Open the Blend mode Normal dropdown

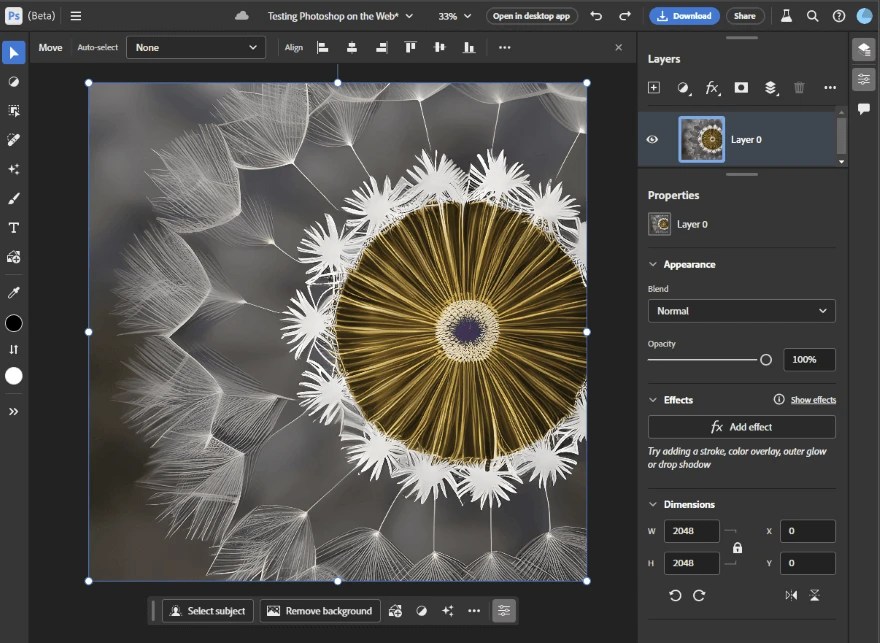tap(741, 311)
